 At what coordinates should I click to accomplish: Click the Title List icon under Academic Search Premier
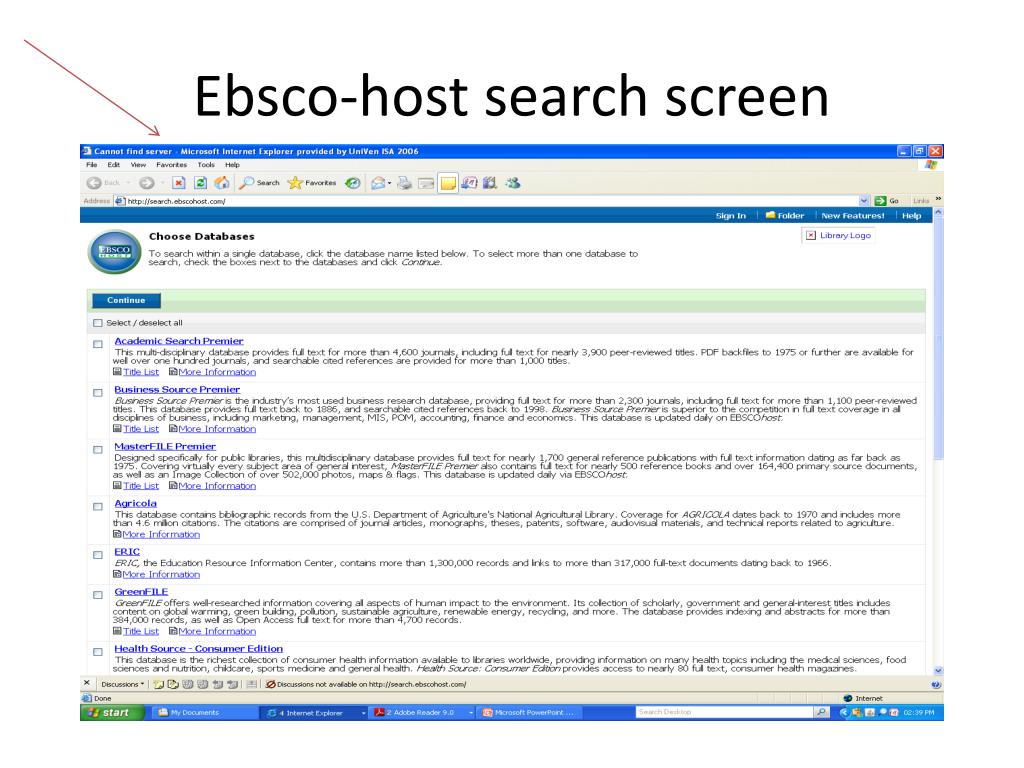click(118, 372)
